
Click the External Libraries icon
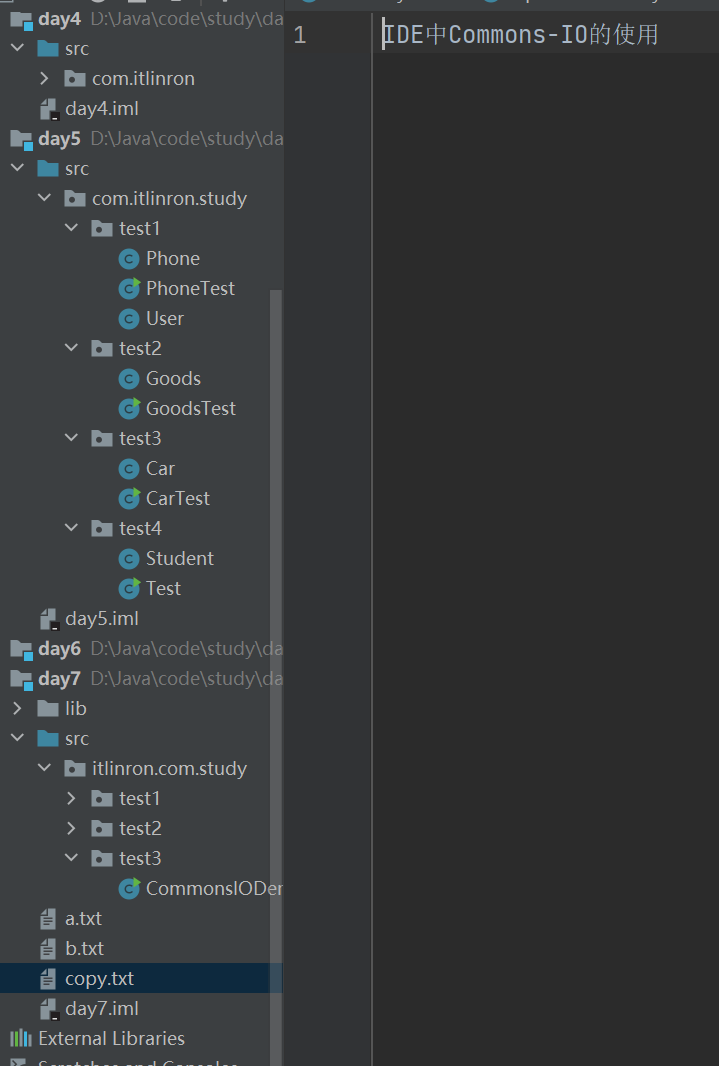pyautogui.click(x=22, y=1038)
